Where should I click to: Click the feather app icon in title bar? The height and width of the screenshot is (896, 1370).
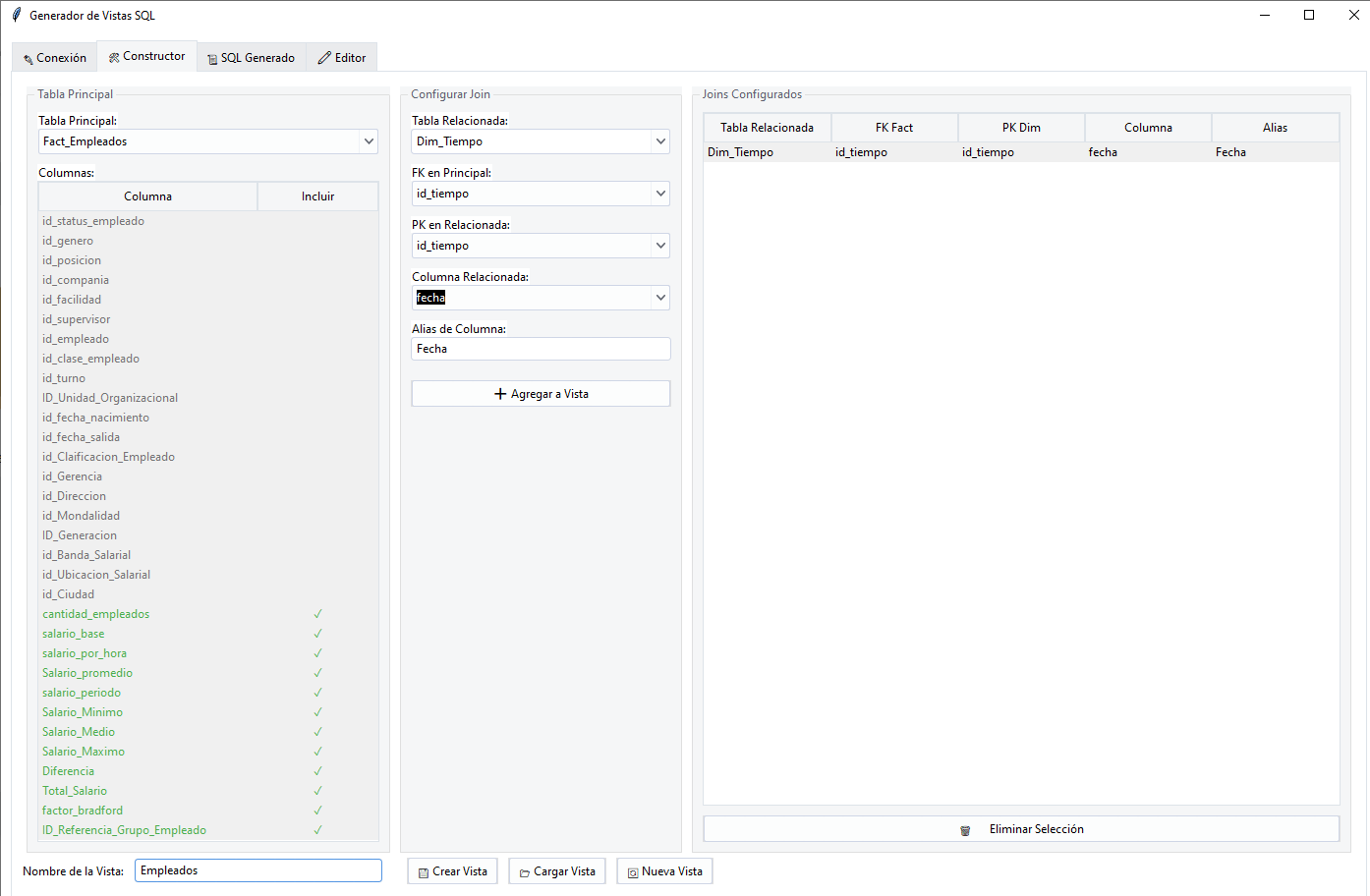(x=16, y=15)
